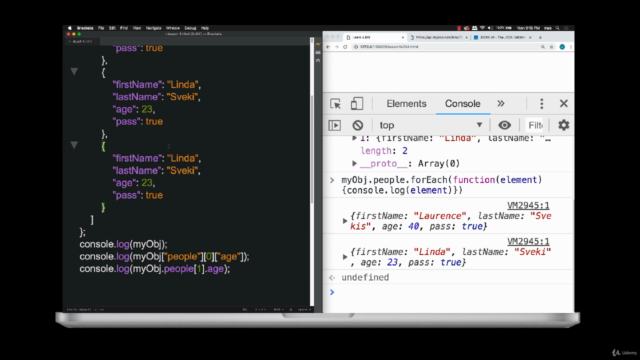Viewport: 640px width, 360px height.
Task: Click the zoom magnifier icon in address bar
Action: point(543,47)
